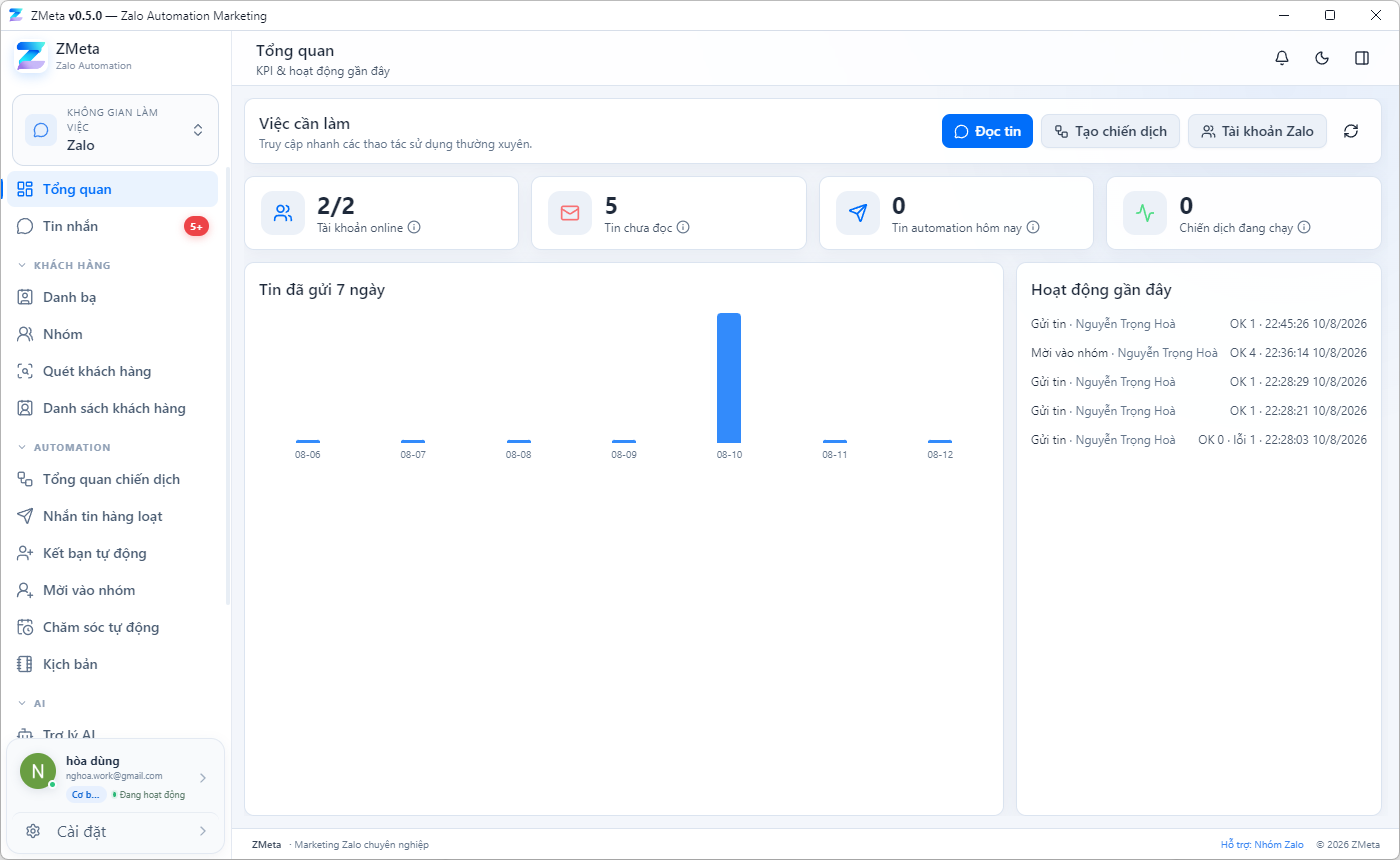This screenshot has height=860, width=1400.
Task: Open Chăm sóc tự động
Action: pyautogui.click(x=112, y=628)
